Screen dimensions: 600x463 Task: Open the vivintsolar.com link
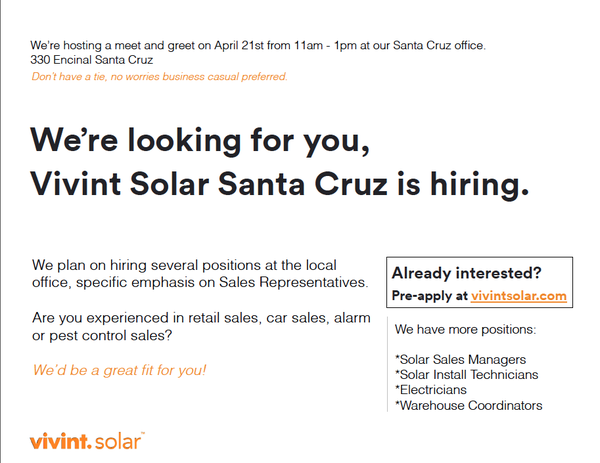click(x=518, y=296)
